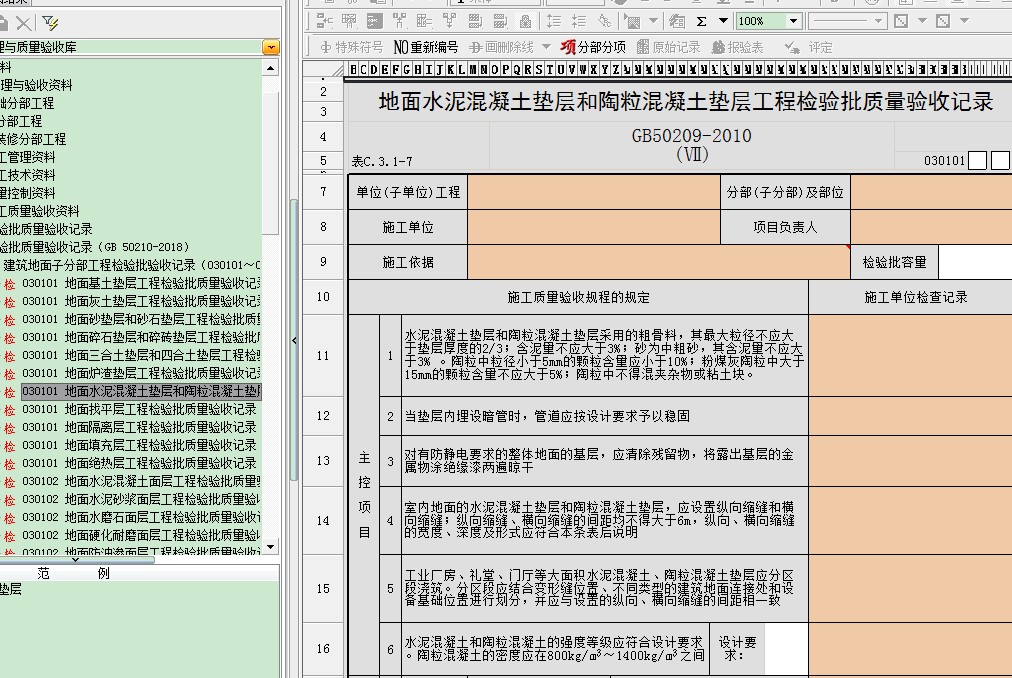Image resolution: width=1012 pixels, height=678 pixels.
Task: Click the Σ sum icon
Action: [701, 21]
